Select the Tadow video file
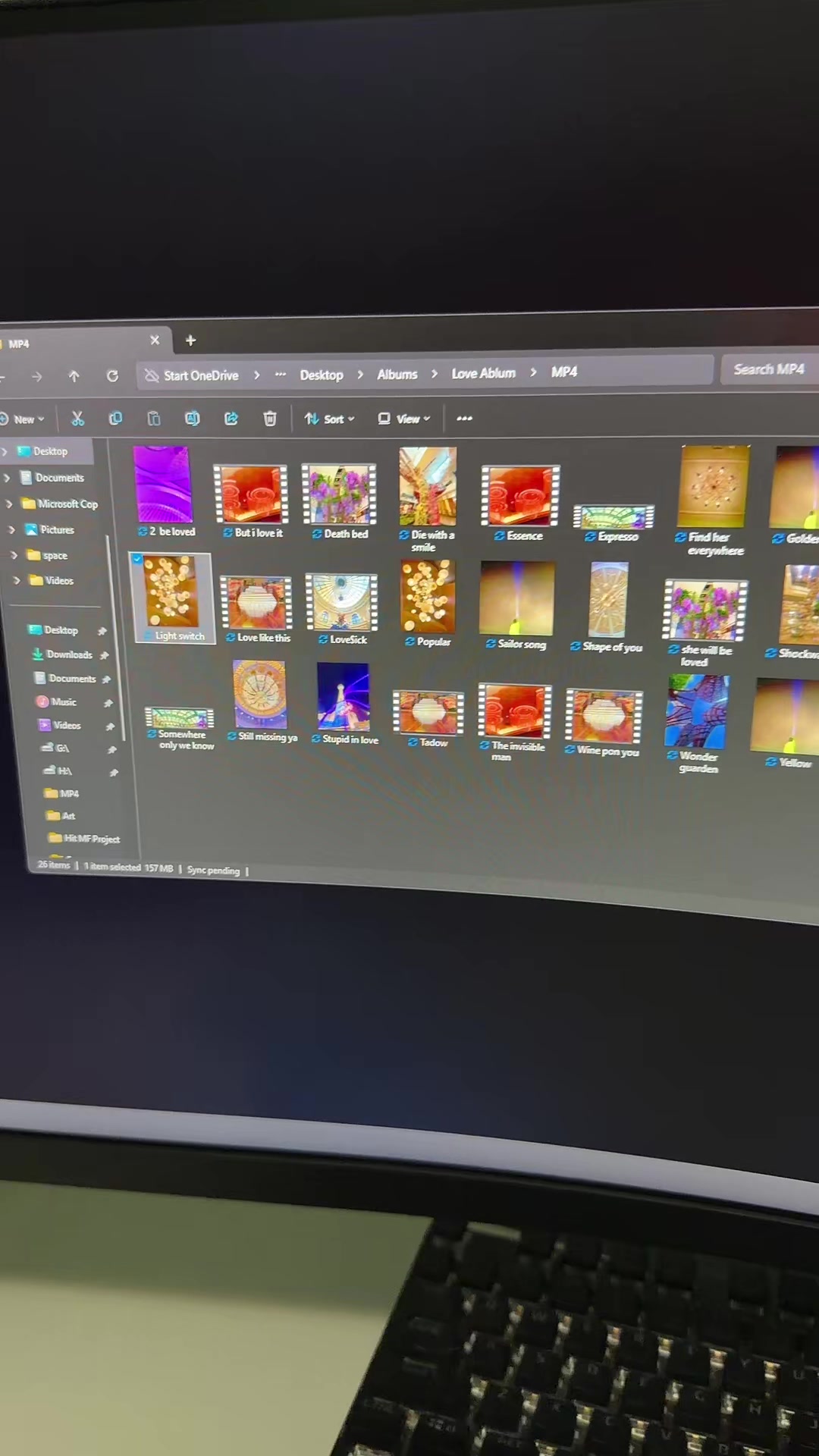The image size is (819, 1456). point(428,718)
